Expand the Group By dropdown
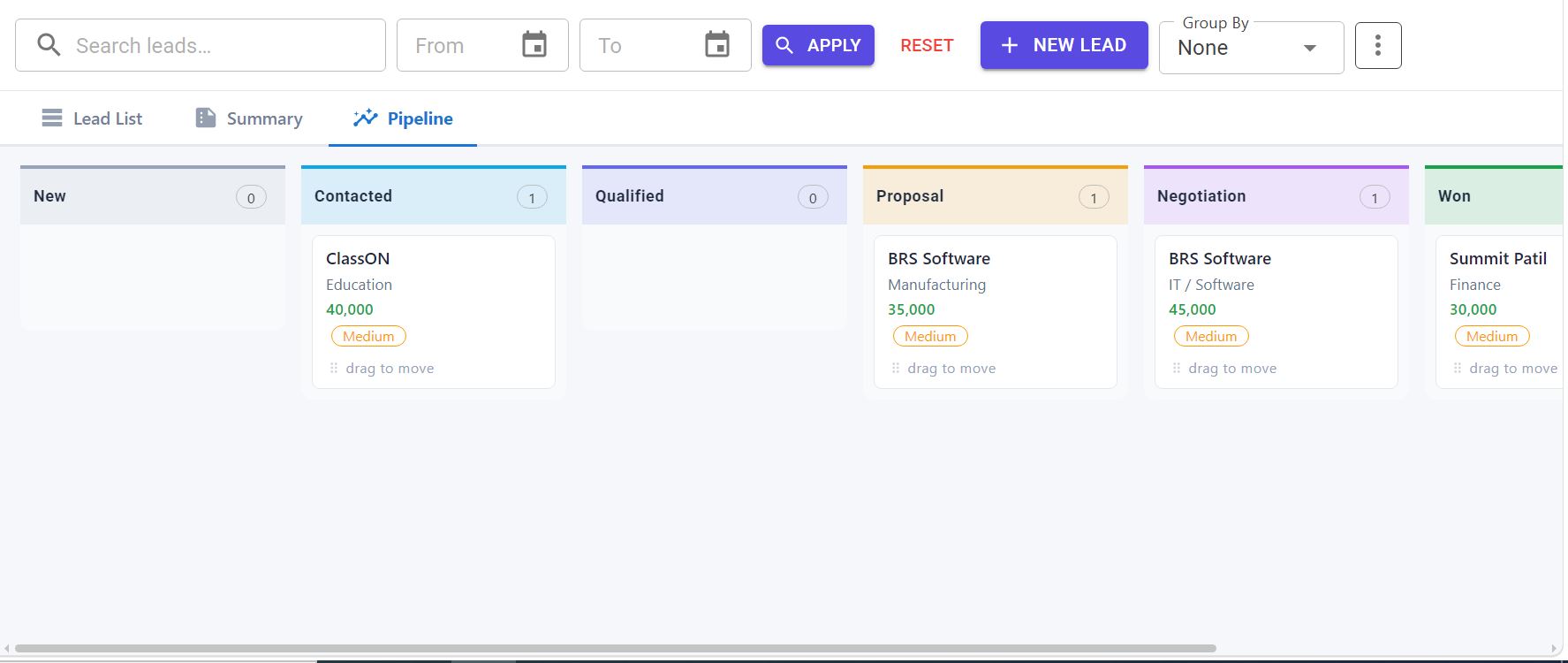Image resolution: width=1568 pixels, height=663 pixels. click(x=1251, y=48)
